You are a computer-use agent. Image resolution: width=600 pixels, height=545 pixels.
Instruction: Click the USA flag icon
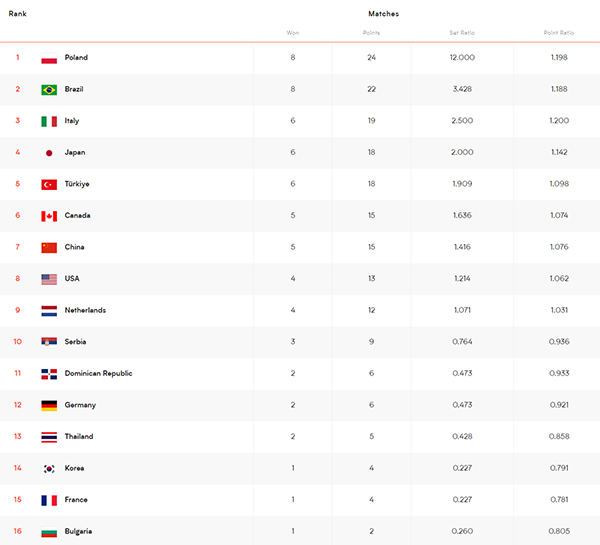pos(49,279)
